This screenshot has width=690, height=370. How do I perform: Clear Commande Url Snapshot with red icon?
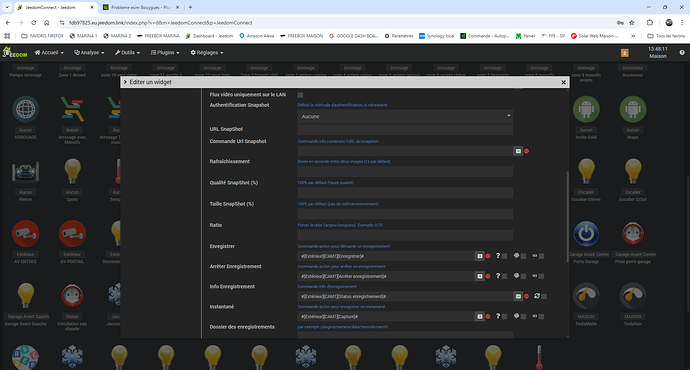527,151
